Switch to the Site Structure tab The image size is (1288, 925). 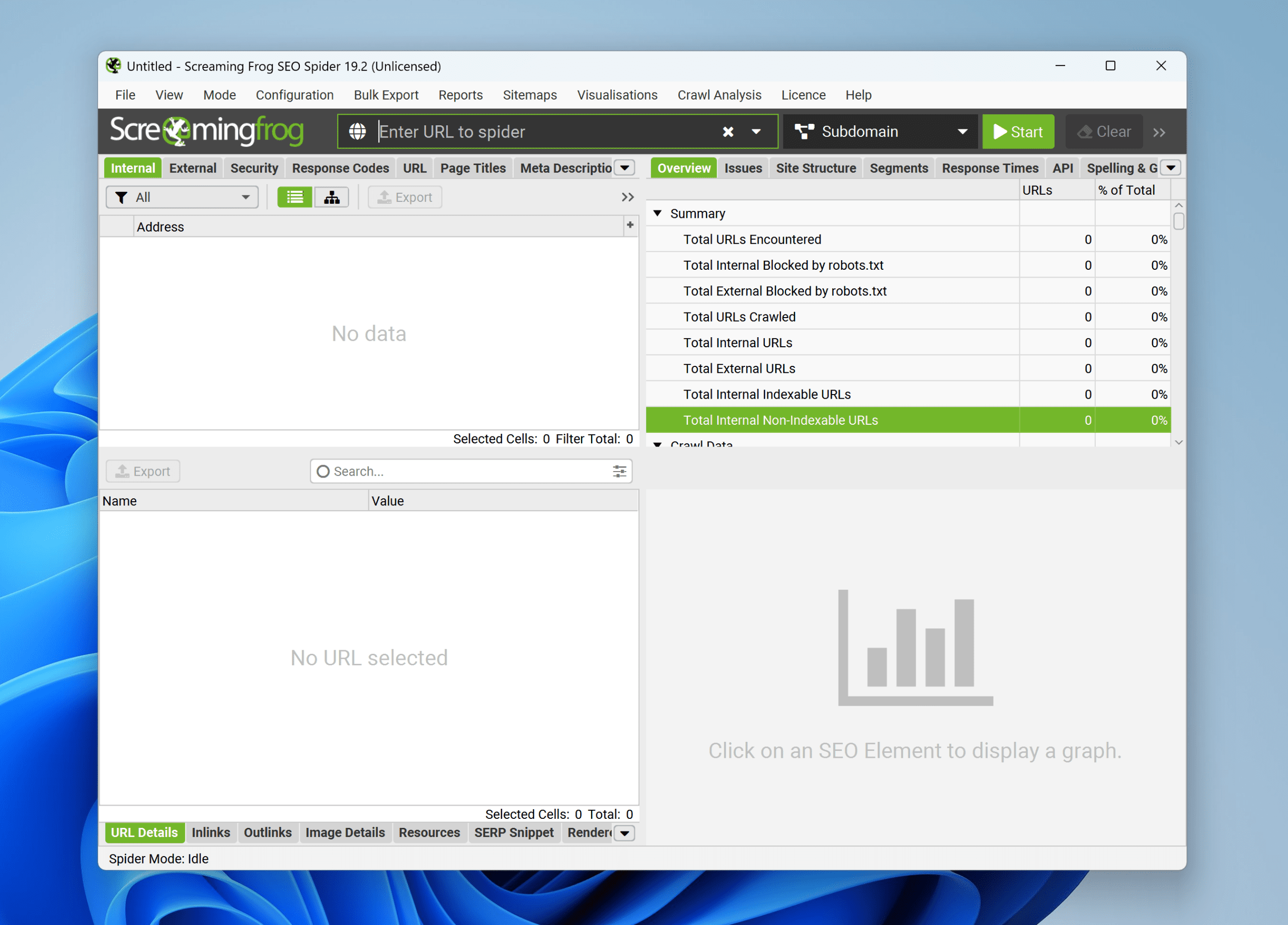(816, 168)
